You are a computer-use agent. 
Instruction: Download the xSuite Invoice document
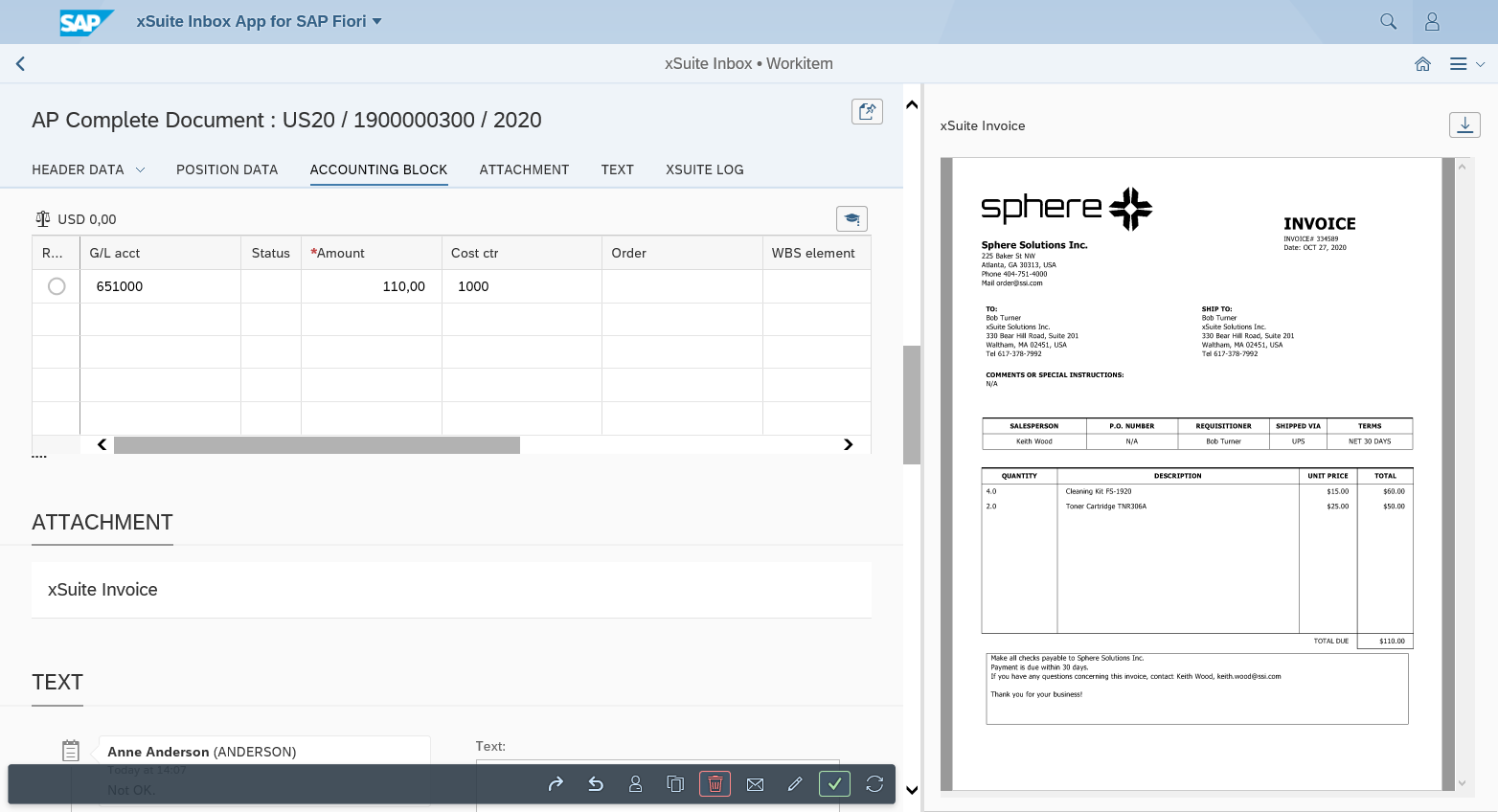pos(1464,124)
